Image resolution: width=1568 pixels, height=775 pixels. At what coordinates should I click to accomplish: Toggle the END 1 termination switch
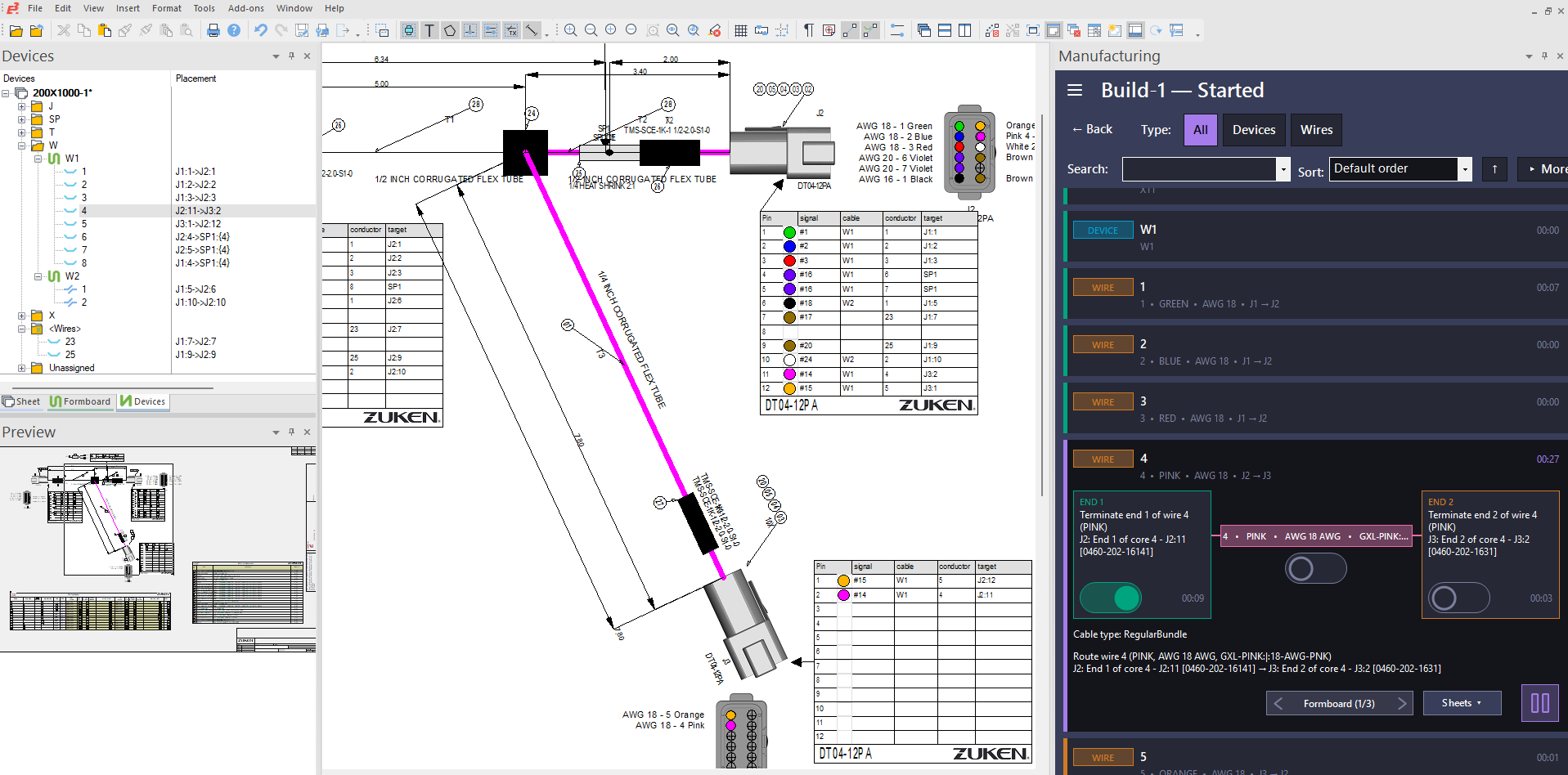tap(1111, 598)
